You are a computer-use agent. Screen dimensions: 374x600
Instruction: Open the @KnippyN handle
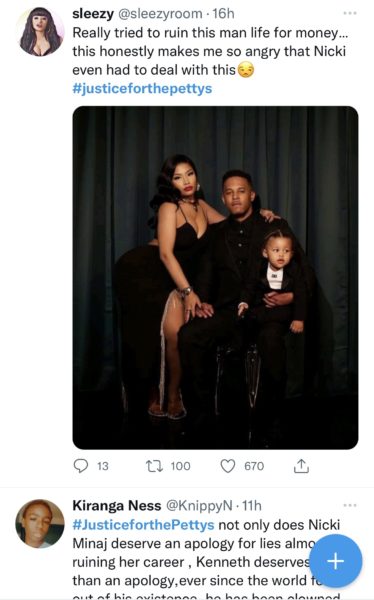tap(199, 505)
